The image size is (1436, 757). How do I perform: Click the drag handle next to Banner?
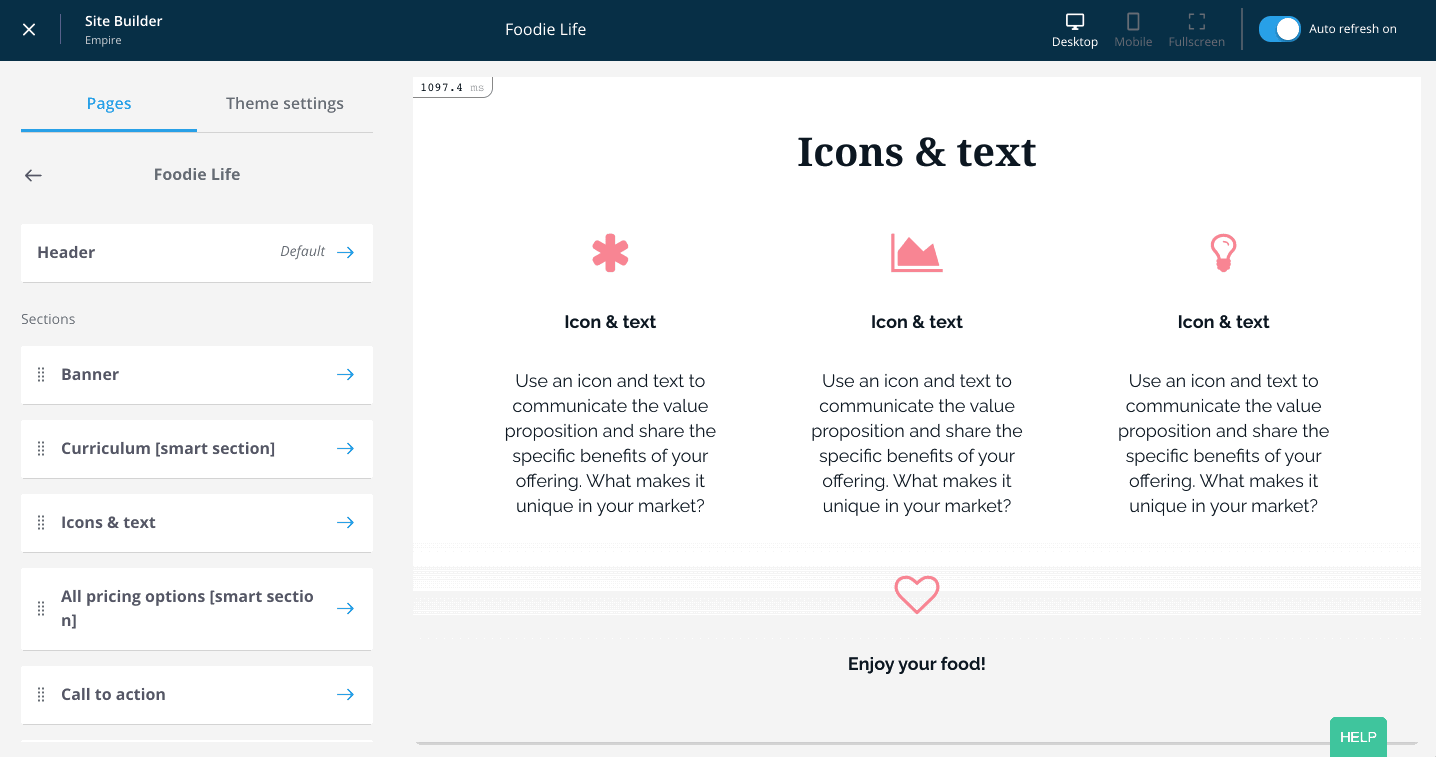[41, 374]
